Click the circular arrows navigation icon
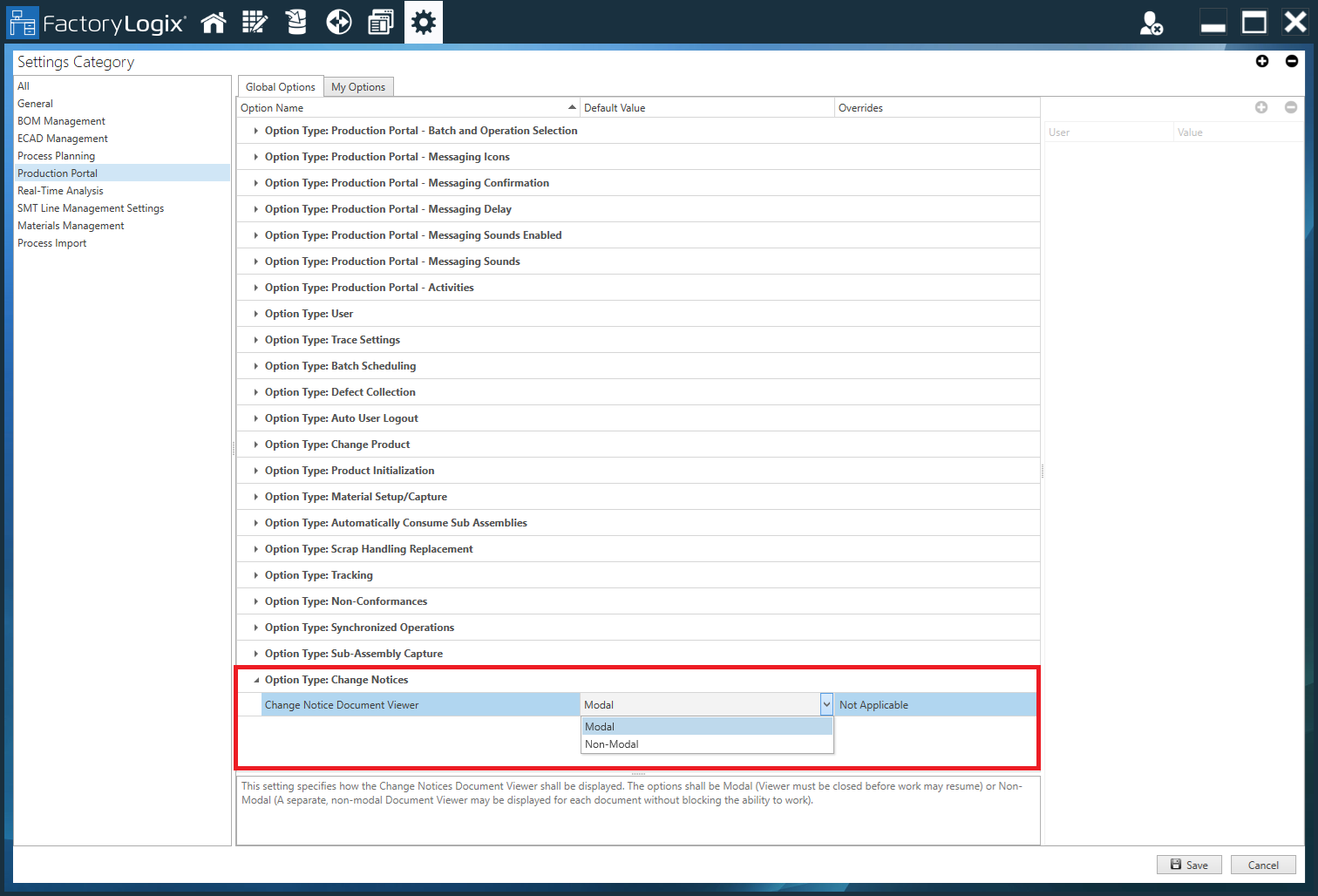This screenshot has height=896, width=1318. coord(338,22)
